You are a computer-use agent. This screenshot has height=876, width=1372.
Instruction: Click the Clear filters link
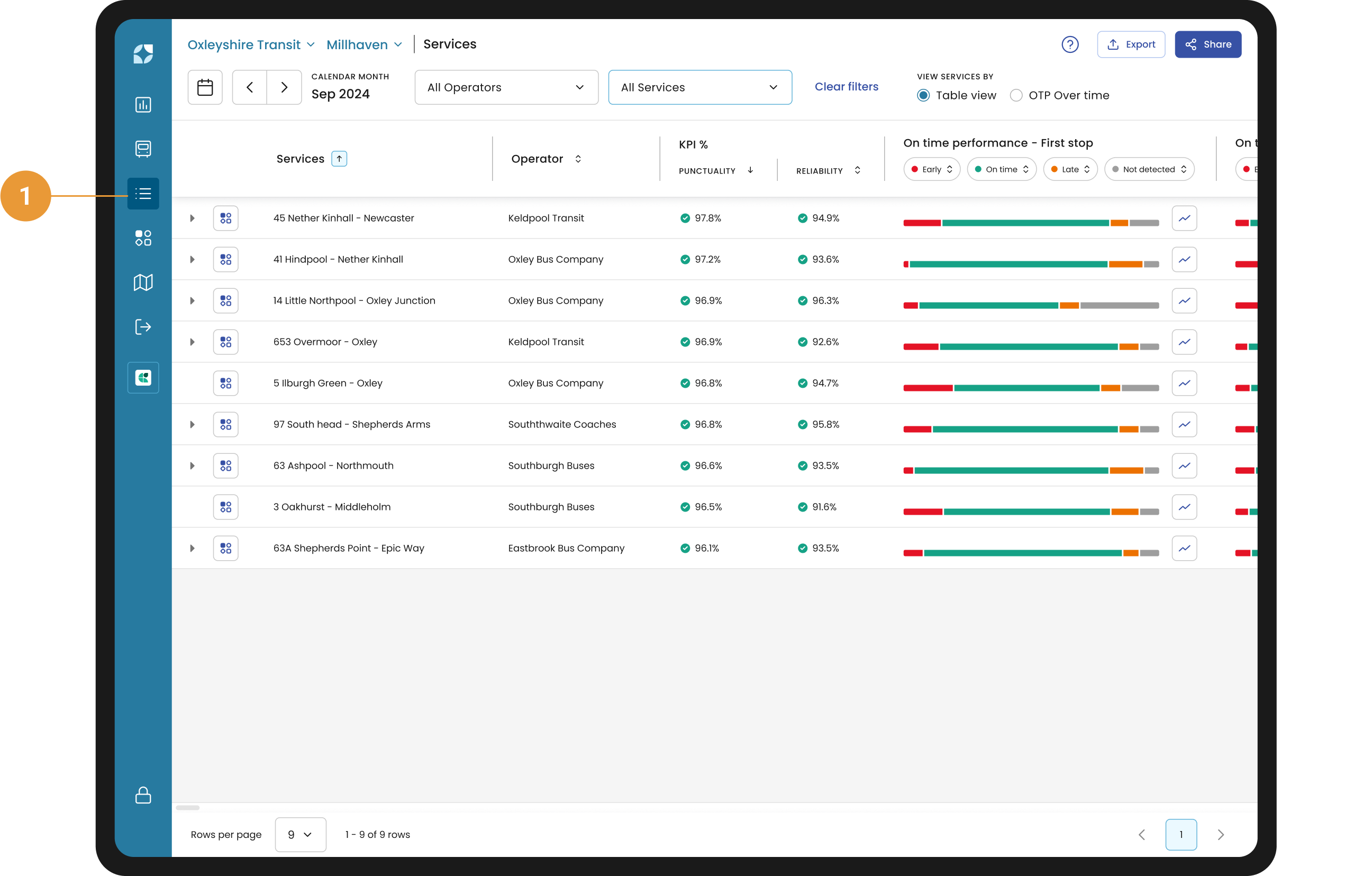pyautogui.click(x=846, y=87)
